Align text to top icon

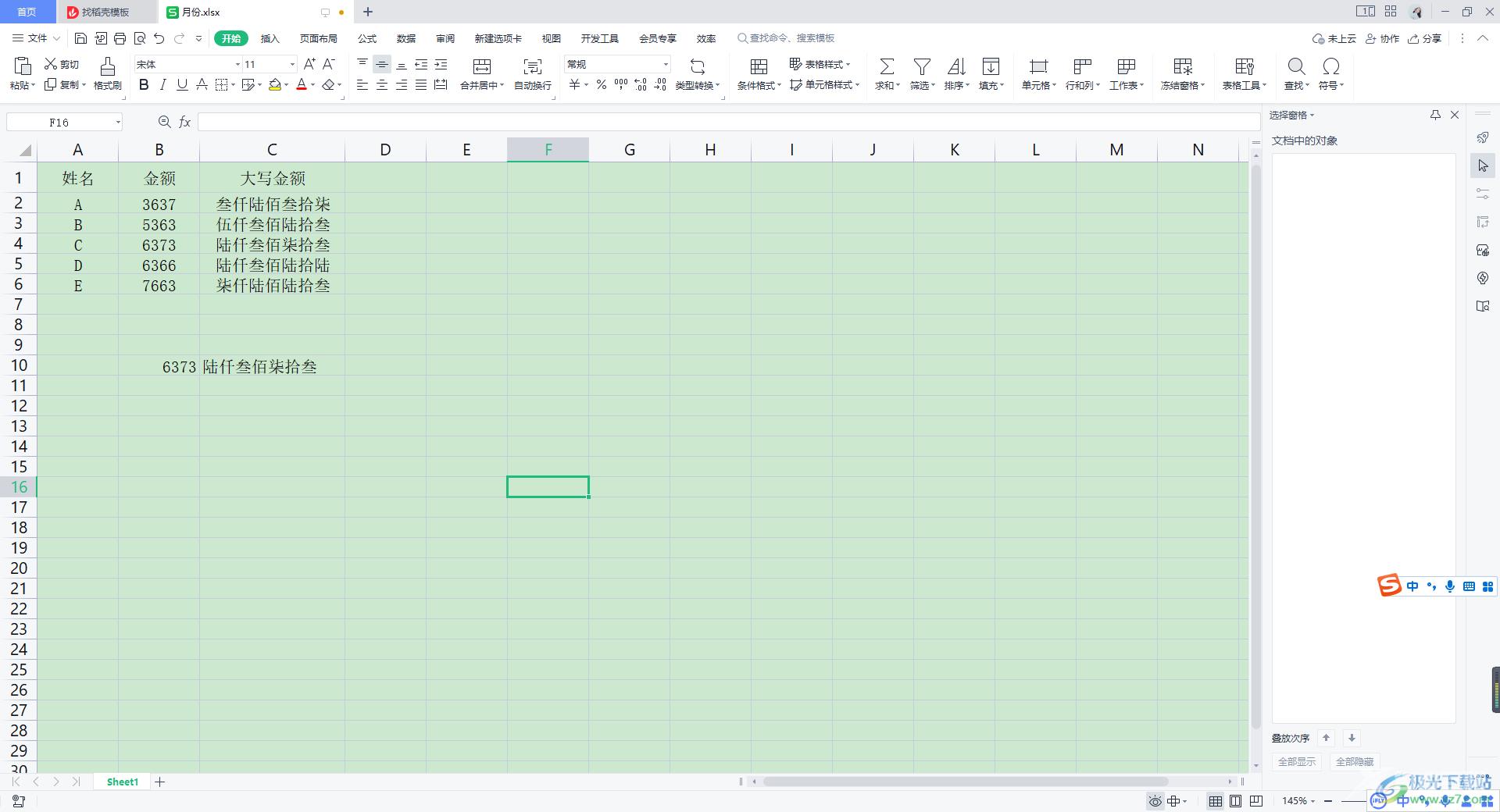[362, 64]
